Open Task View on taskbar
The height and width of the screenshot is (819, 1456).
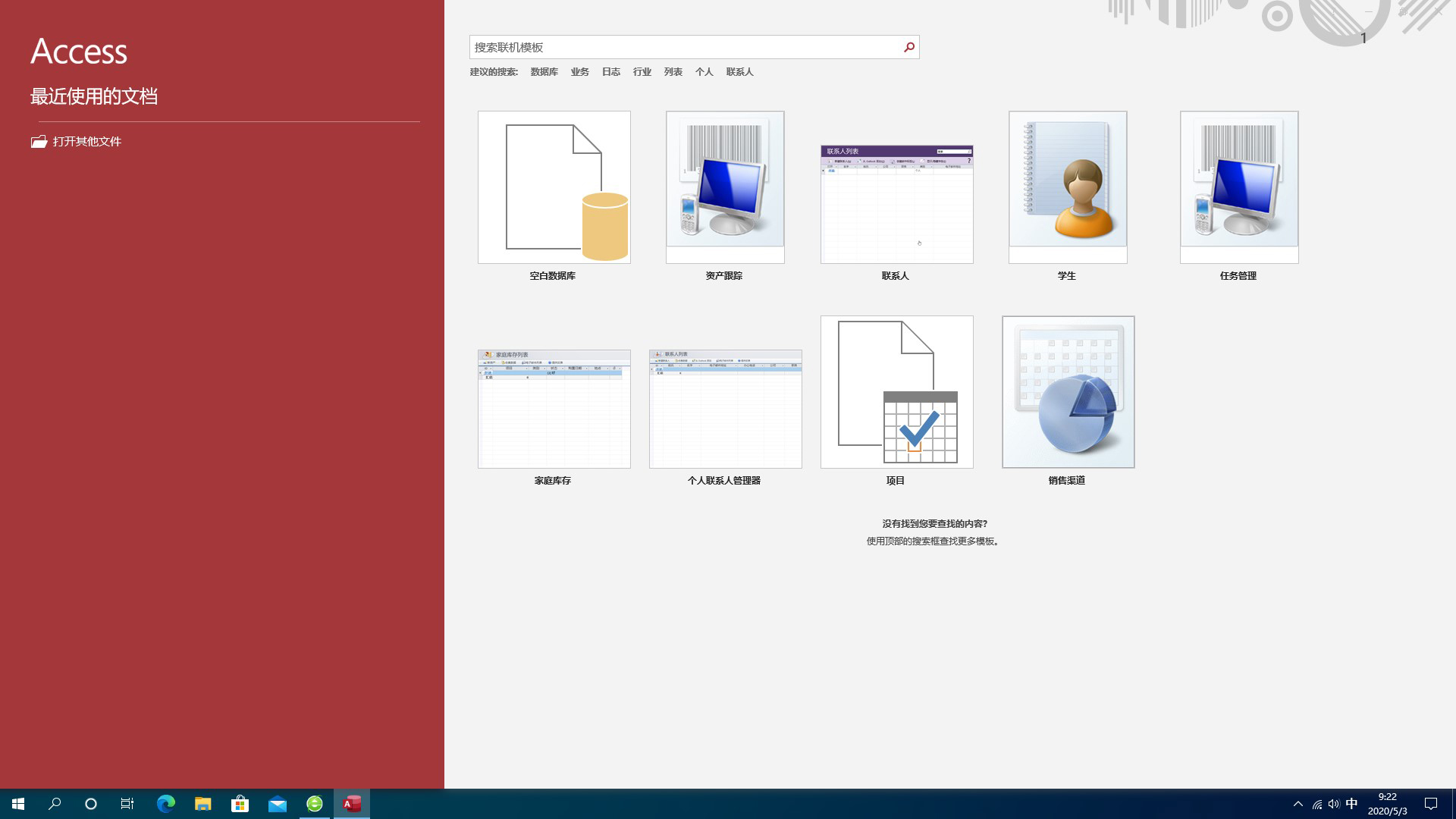tap(127, 804)
